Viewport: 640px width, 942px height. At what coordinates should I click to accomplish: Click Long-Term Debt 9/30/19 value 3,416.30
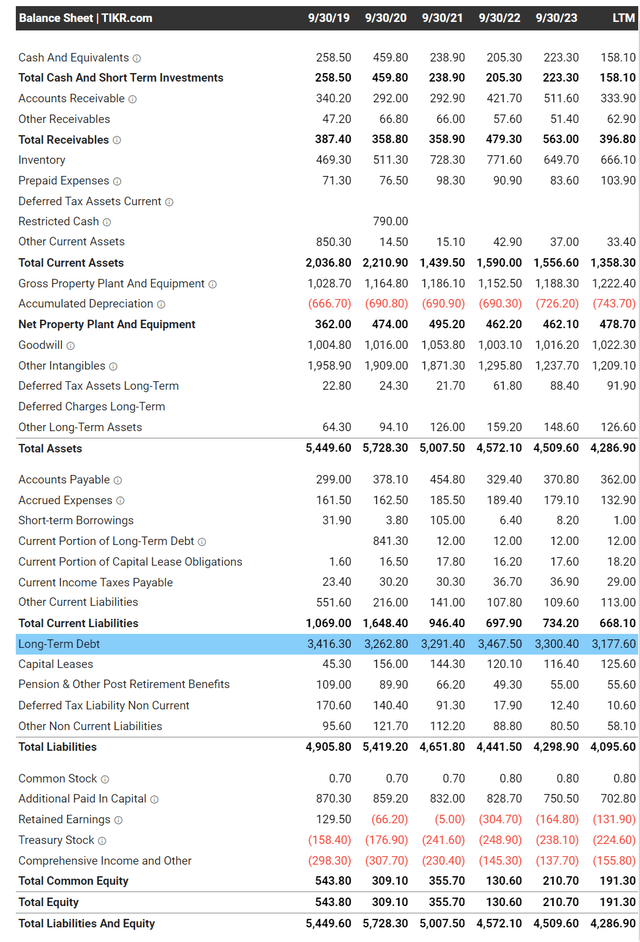pos(329,644)
